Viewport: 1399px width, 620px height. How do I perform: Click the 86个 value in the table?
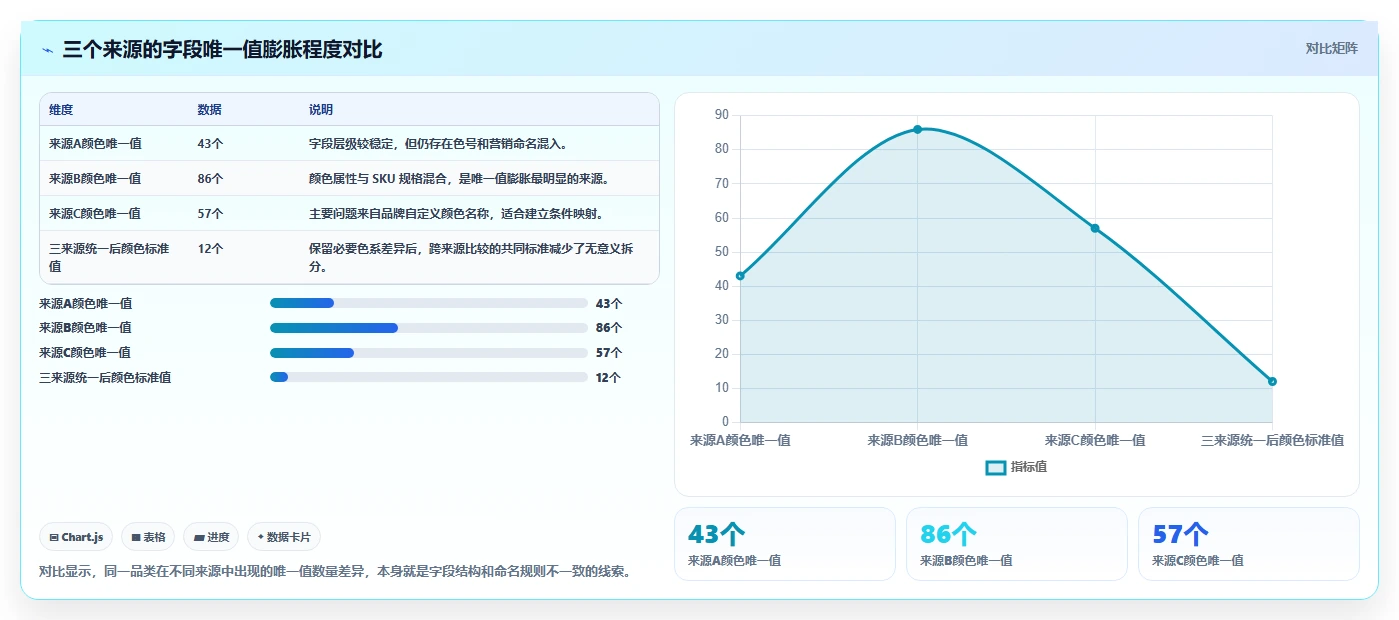pyautogui.click(x=210, y=179)
